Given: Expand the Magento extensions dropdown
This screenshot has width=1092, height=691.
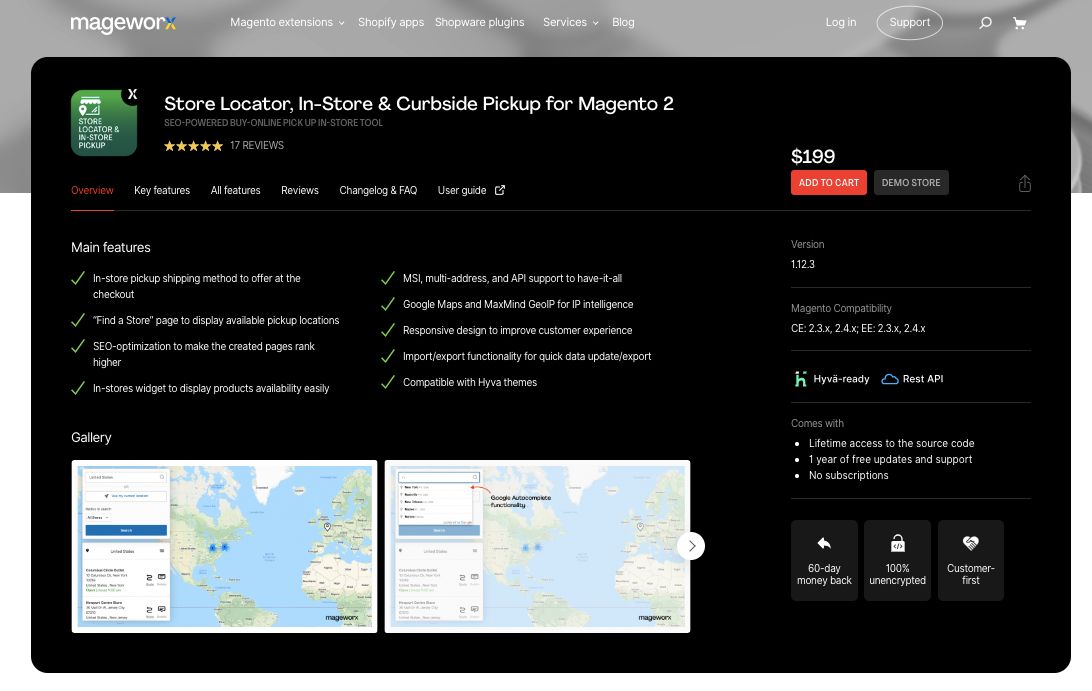Looking at the screenshot, I should pyautogui.click(x=287, y=22).
